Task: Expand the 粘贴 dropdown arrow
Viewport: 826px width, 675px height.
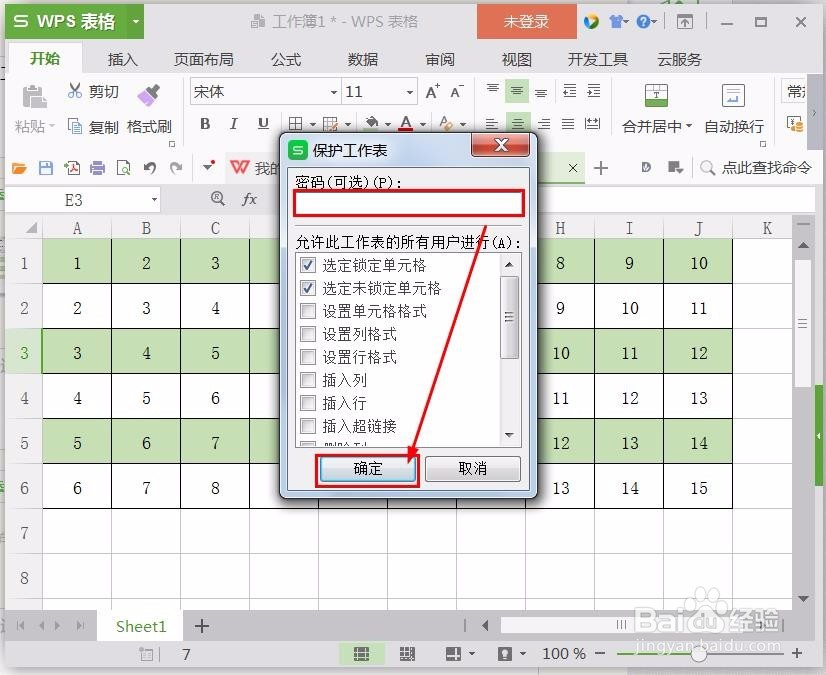Action: [x=52, y=126]
